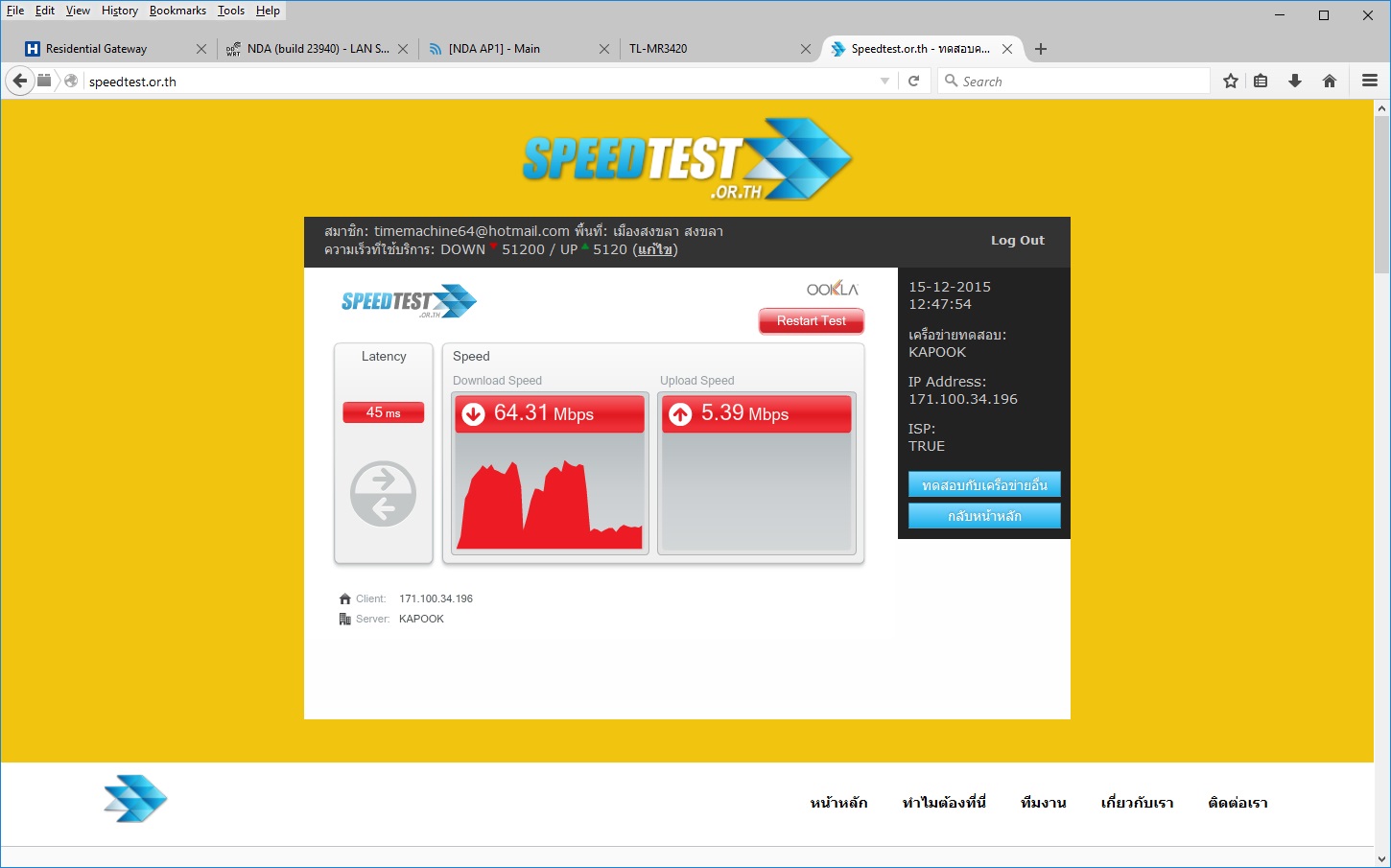1391x868 pixels.
Task: Click the Log Out link
Action: coord(1018,241)
